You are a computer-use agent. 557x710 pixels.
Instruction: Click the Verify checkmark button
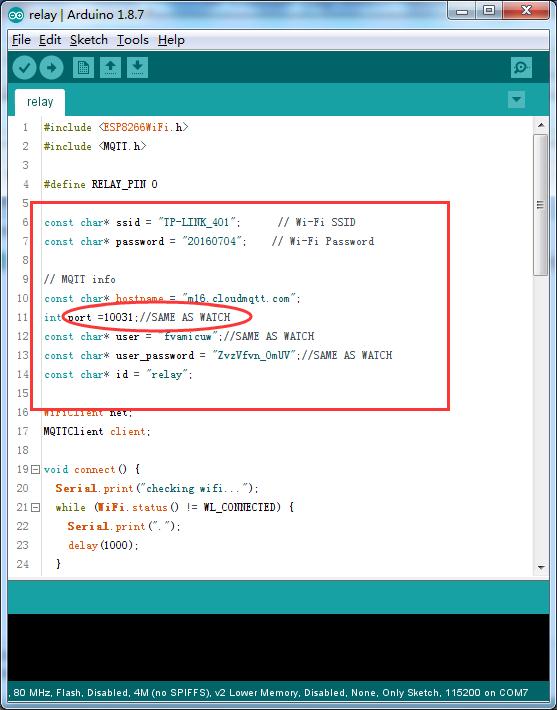pyautogui.click(x=24, y=68)
